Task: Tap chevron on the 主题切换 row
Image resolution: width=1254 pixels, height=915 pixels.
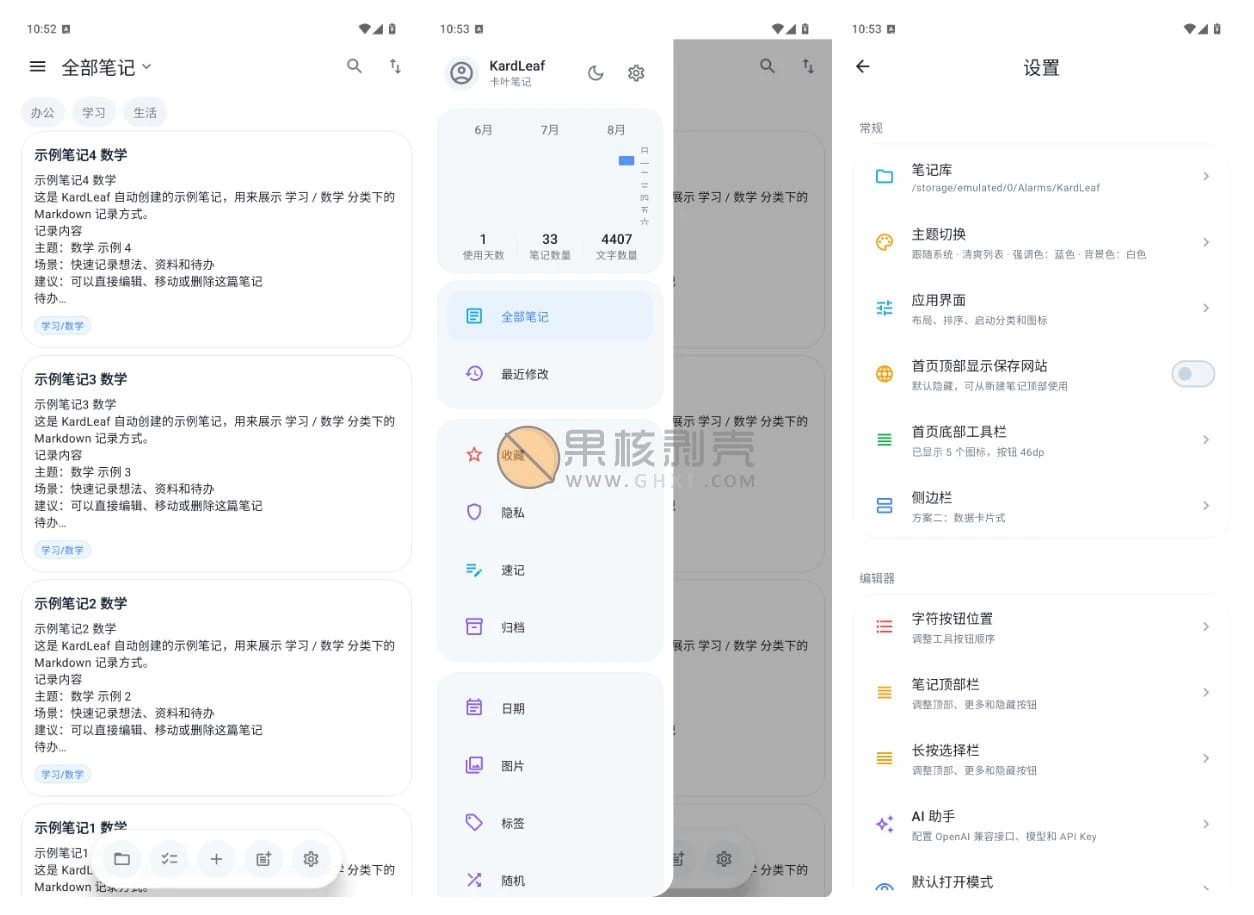Action: point(1206,242)
